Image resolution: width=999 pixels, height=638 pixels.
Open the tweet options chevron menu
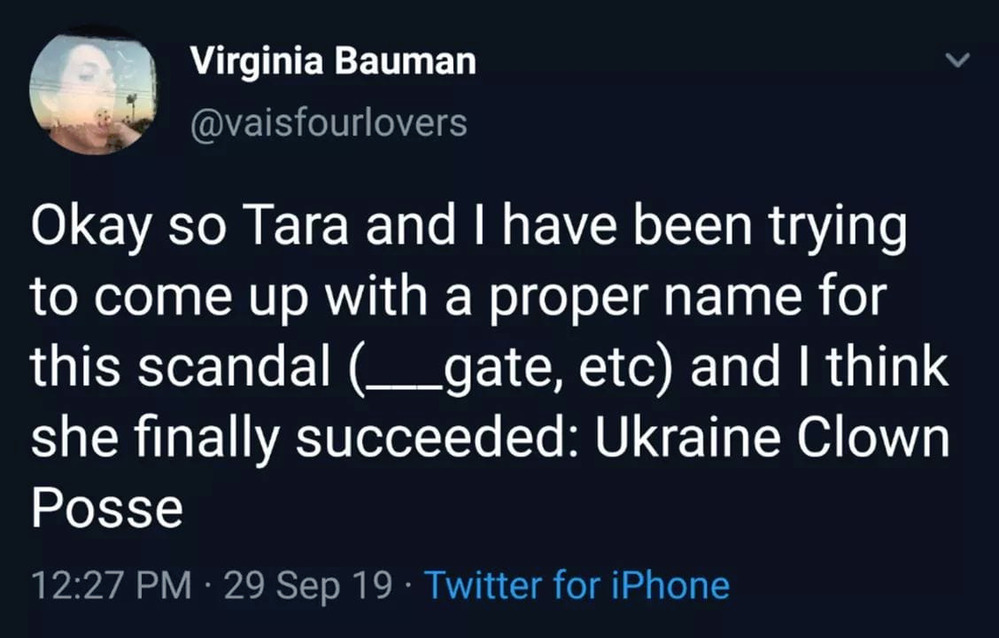pos(957,63)
